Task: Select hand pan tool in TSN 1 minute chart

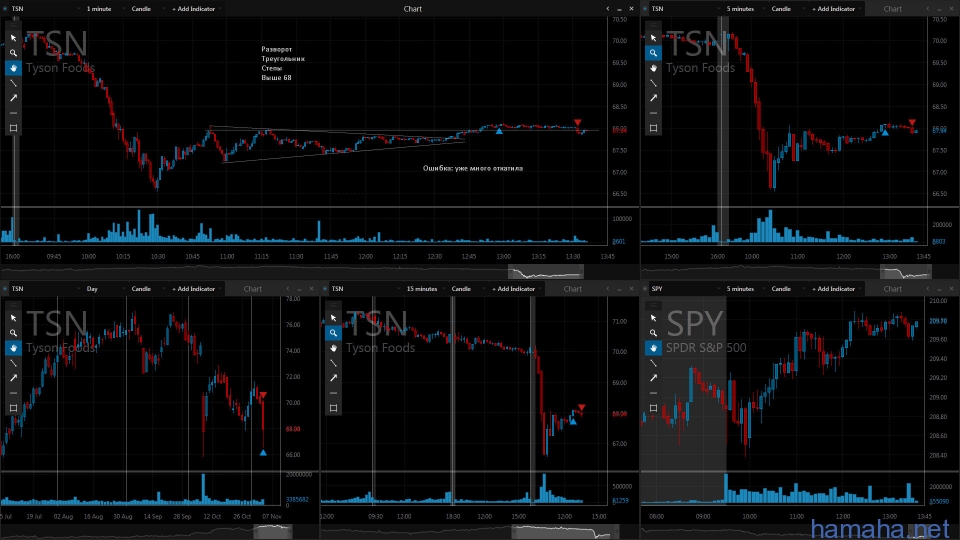Action: [x=13, y=68]
